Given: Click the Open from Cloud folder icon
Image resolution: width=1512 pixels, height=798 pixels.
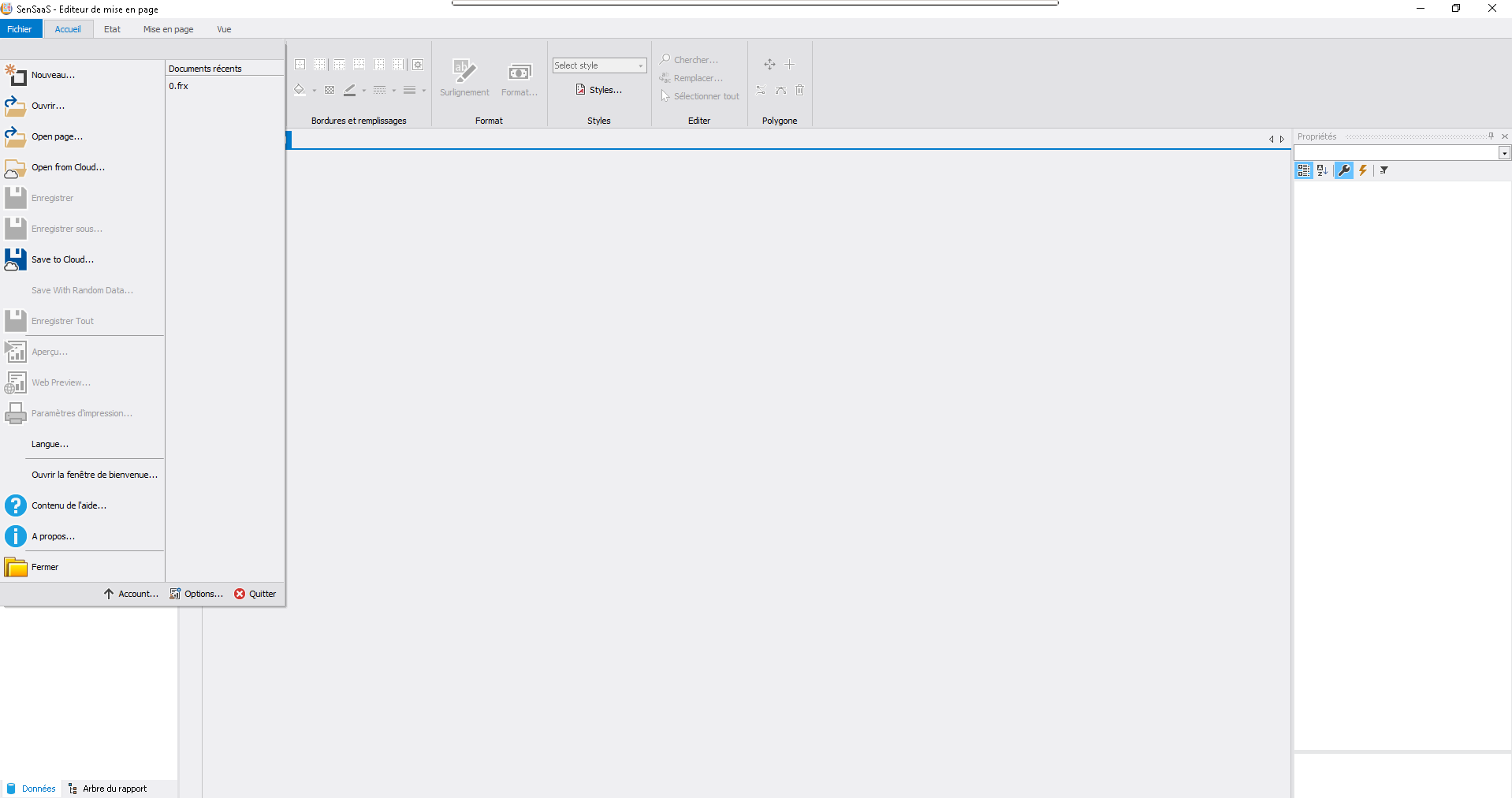Looking at the screenshot, I should 15,168.
